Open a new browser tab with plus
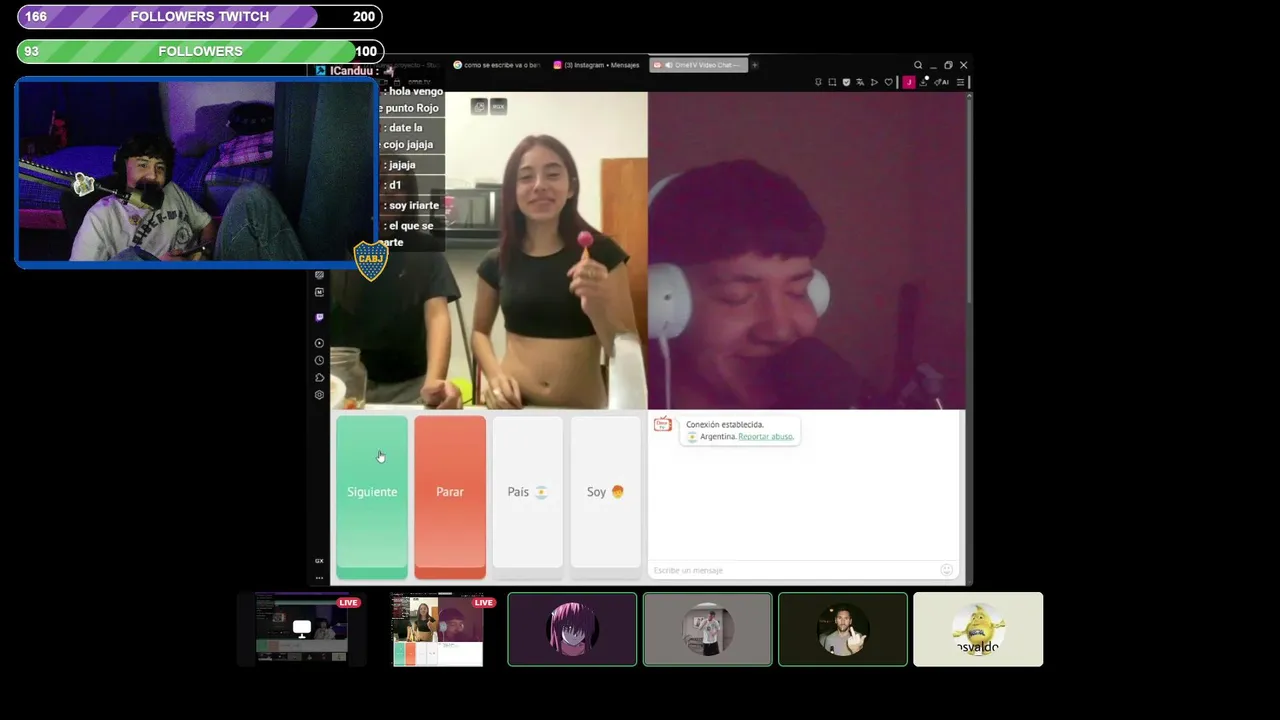 pyautogui.click(x=755, y=65)
